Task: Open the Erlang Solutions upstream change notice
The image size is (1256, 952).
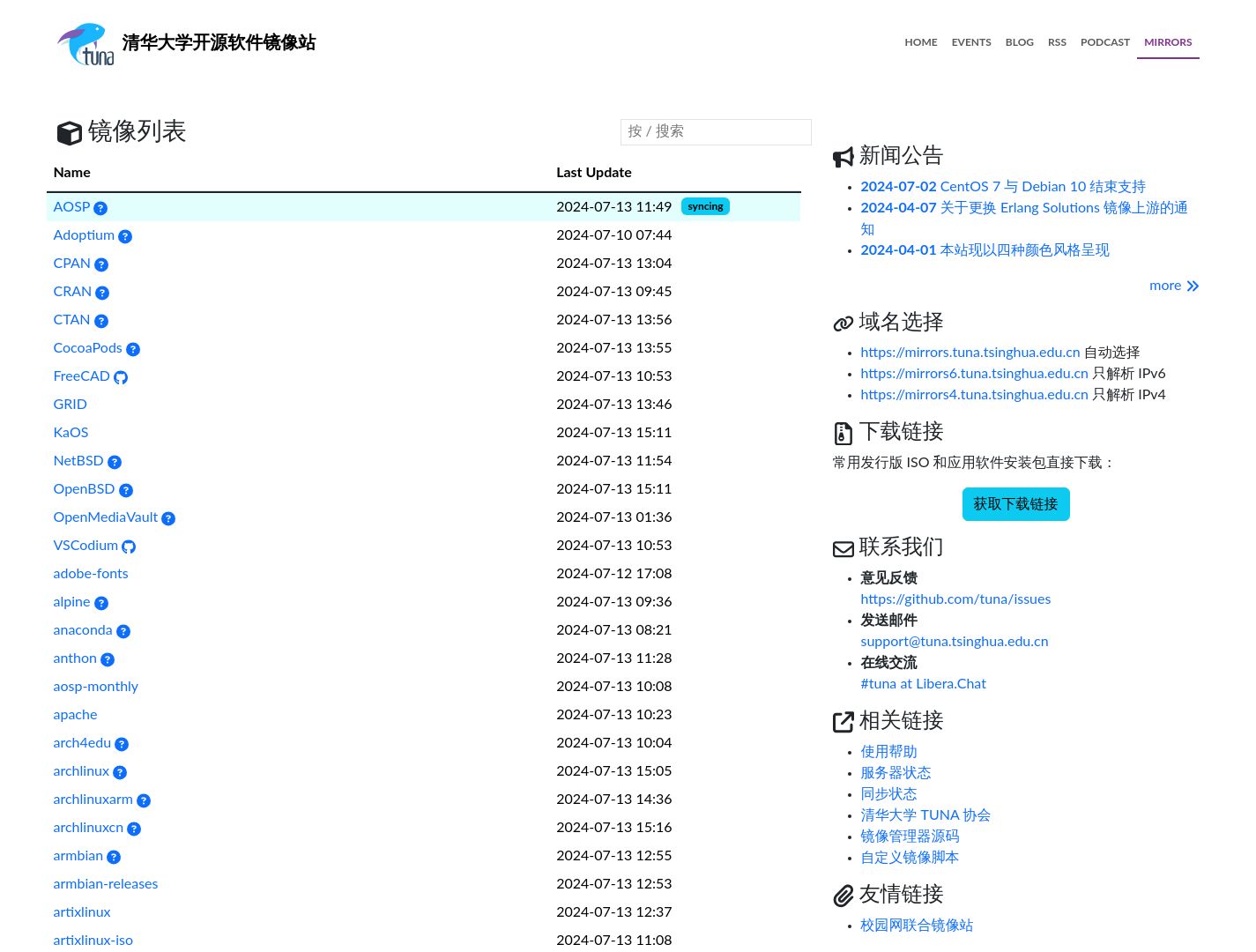Action: (1024, 218)
